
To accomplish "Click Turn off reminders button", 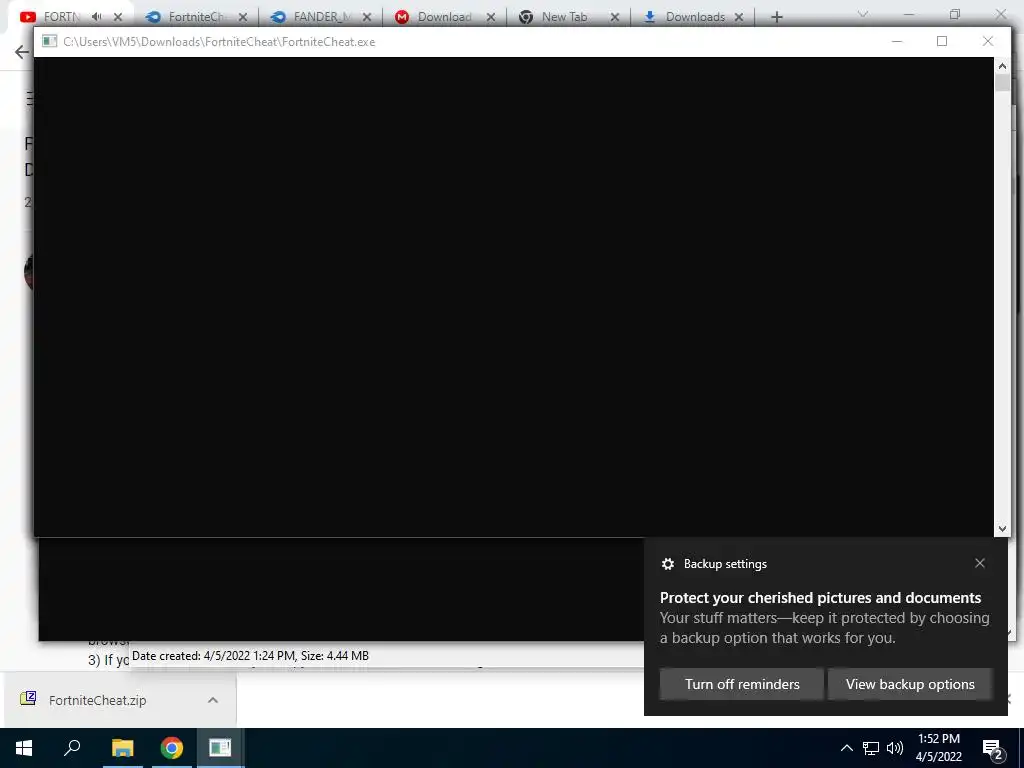I will click(741, 684).
